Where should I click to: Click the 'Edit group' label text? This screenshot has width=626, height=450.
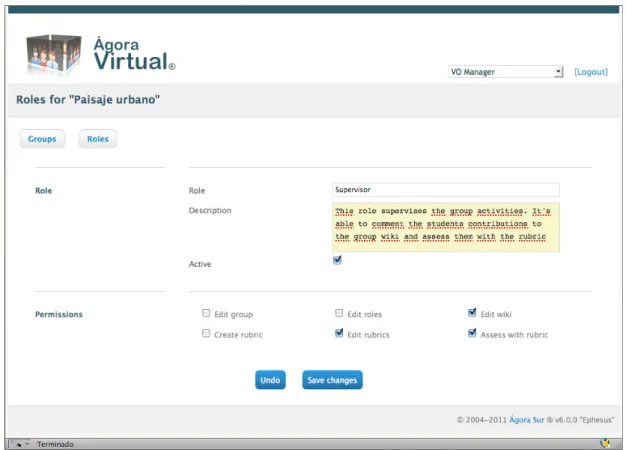point(234,315)
